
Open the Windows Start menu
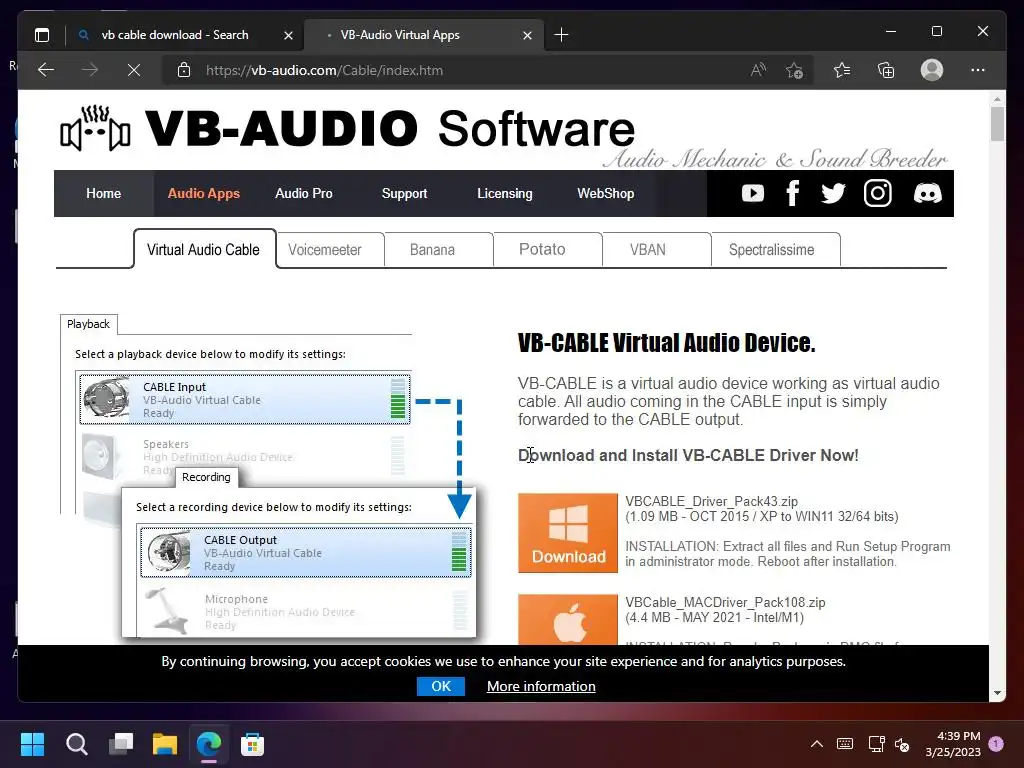[x=32, y=744]
